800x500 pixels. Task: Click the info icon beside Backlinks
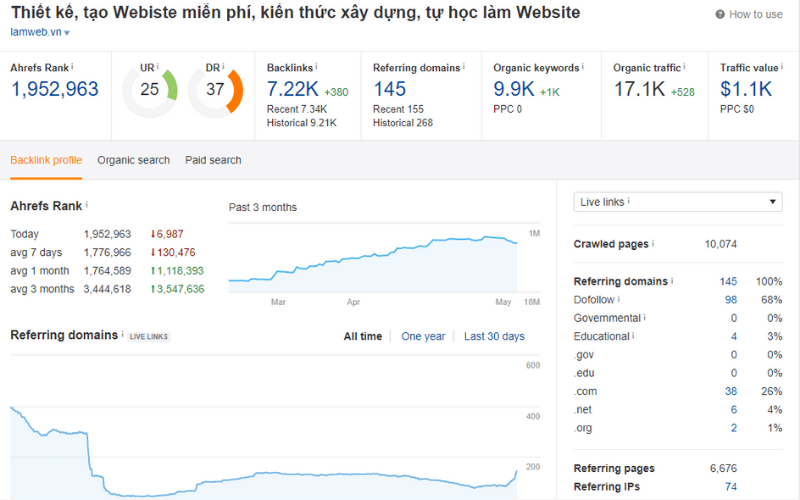tap(316, 66)
